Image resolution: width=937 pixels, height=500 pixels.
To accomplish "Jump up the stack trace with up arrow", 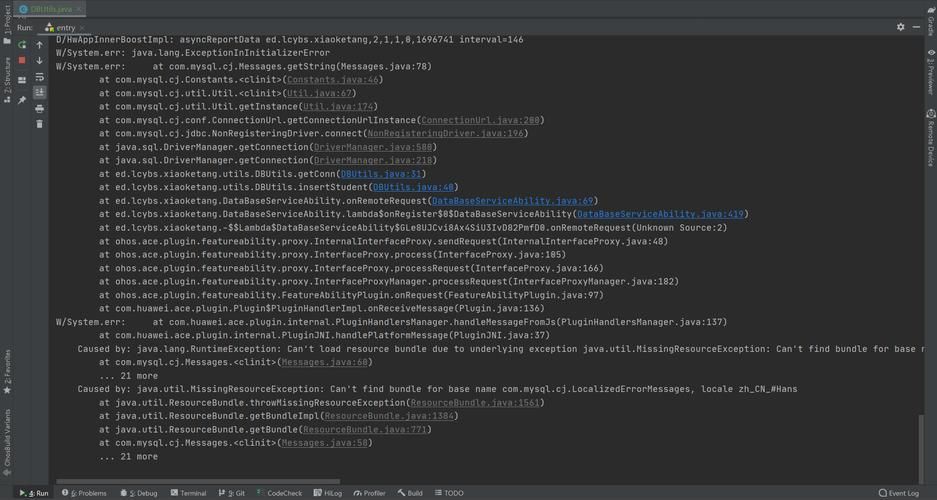I will (x=39, y=45).
